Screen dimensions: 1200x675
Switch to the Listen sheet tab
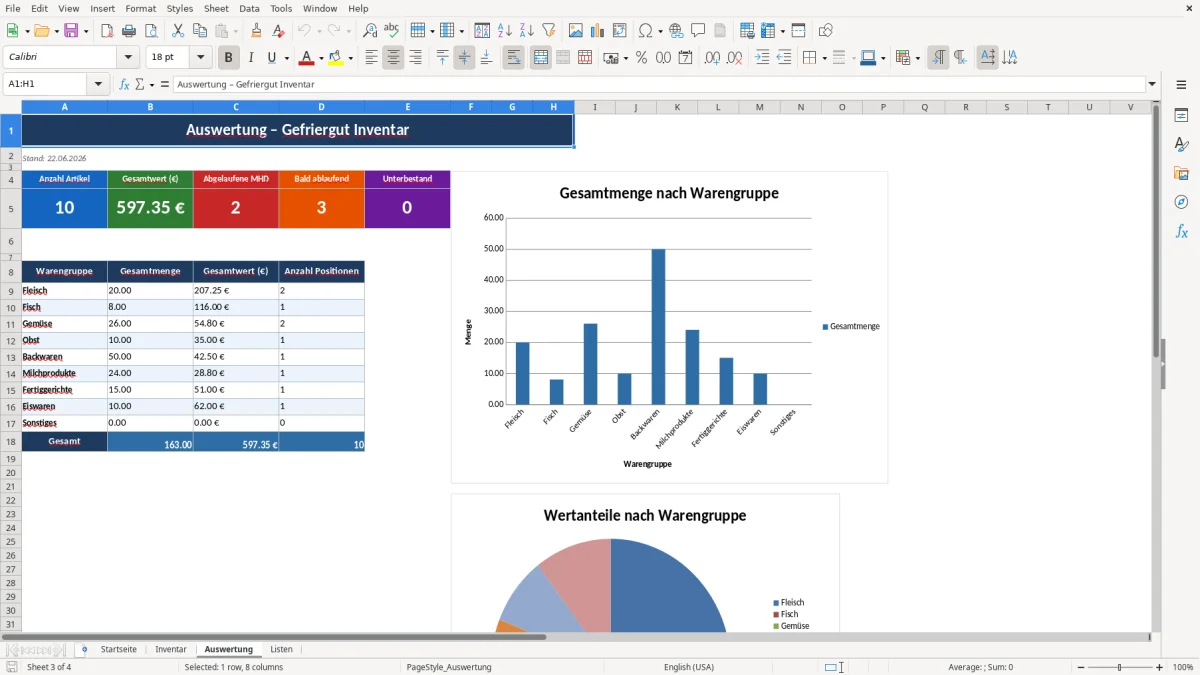tap(282, 650)
